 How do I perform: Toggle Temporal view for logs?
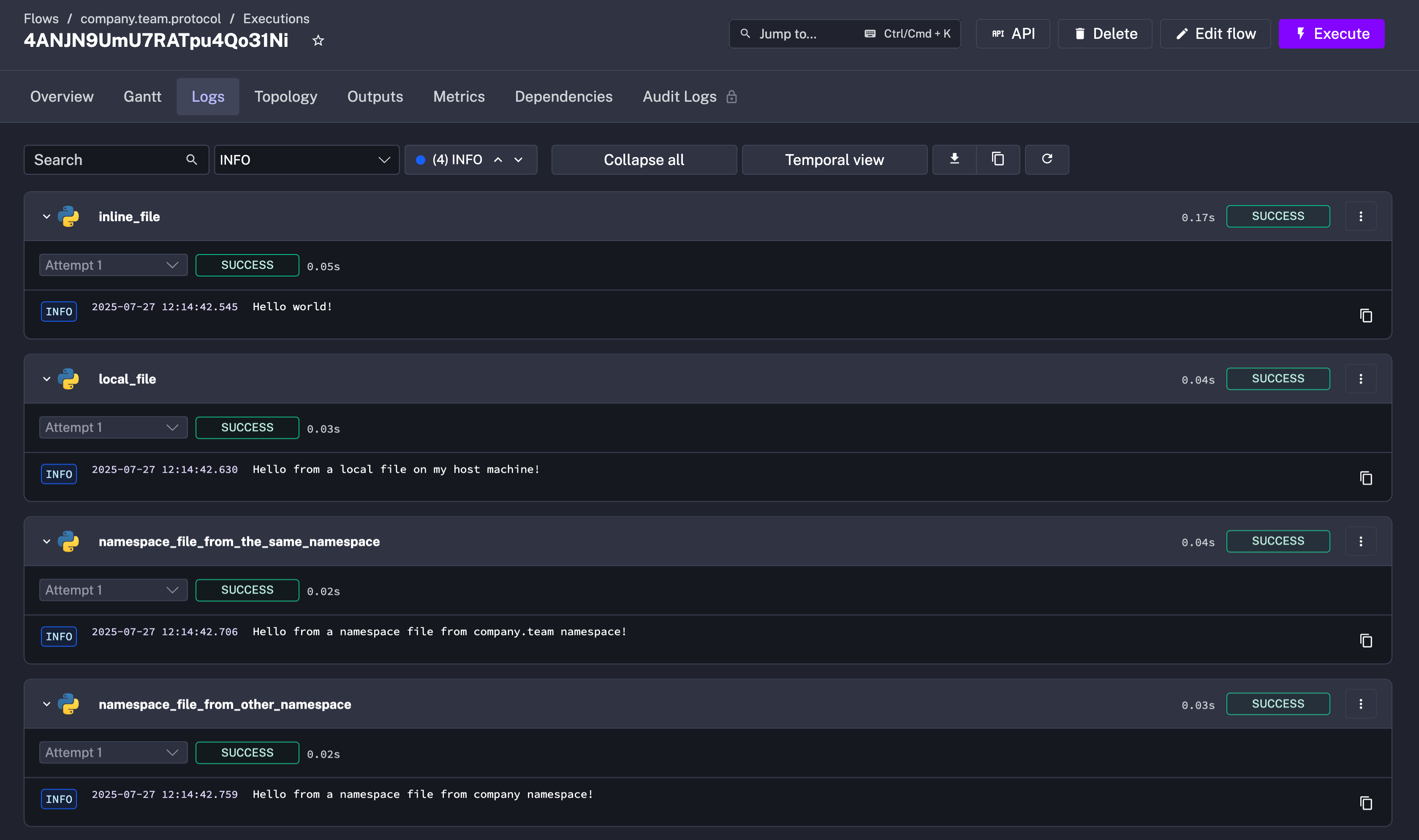(x=834, y=160)
